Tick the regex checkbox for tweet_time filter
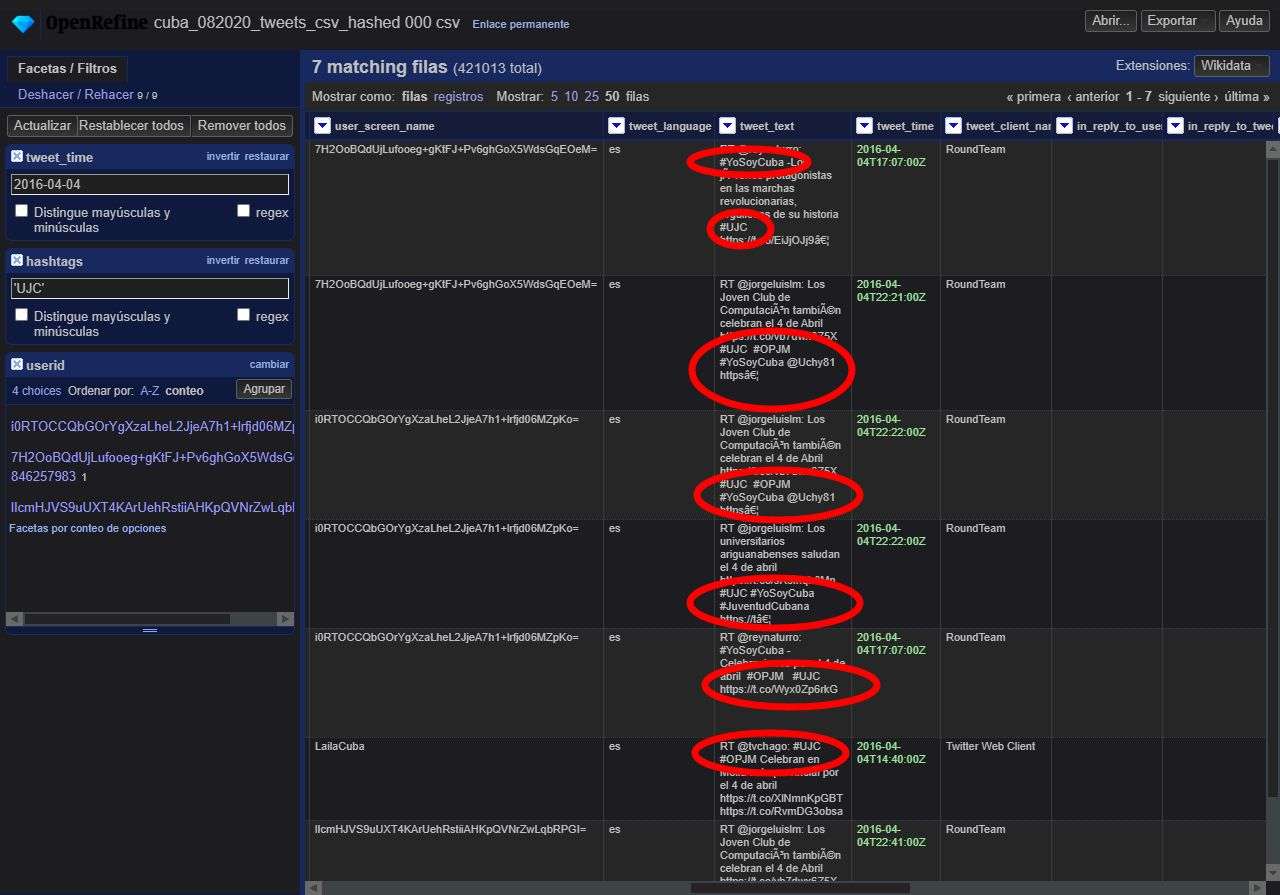The width and height of the screenshot is (1280, 895). [x=243, y=211]
